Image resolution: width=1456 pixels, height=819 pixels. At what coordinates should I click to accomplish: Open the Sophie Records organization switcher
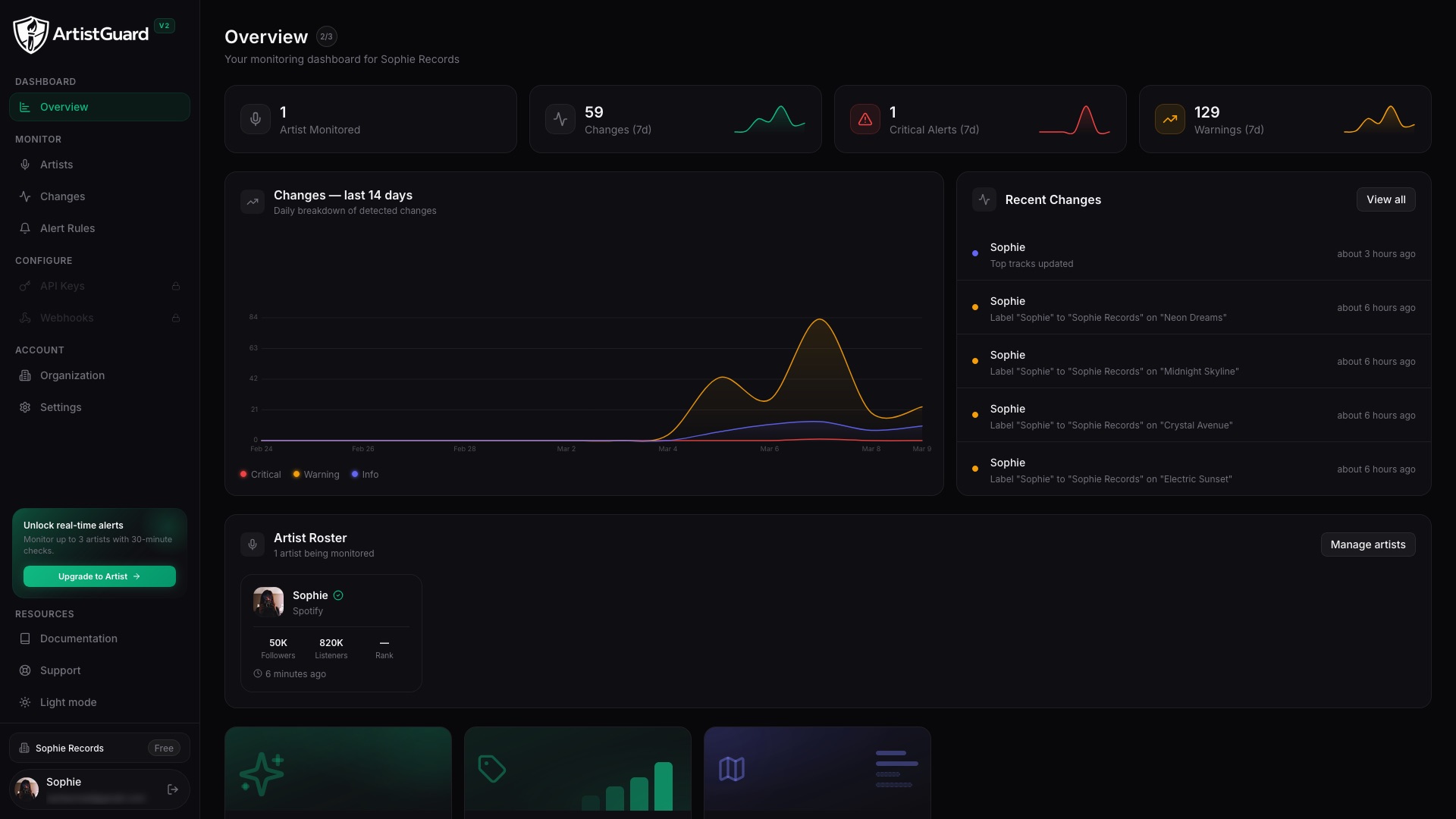tap(99, 748)
